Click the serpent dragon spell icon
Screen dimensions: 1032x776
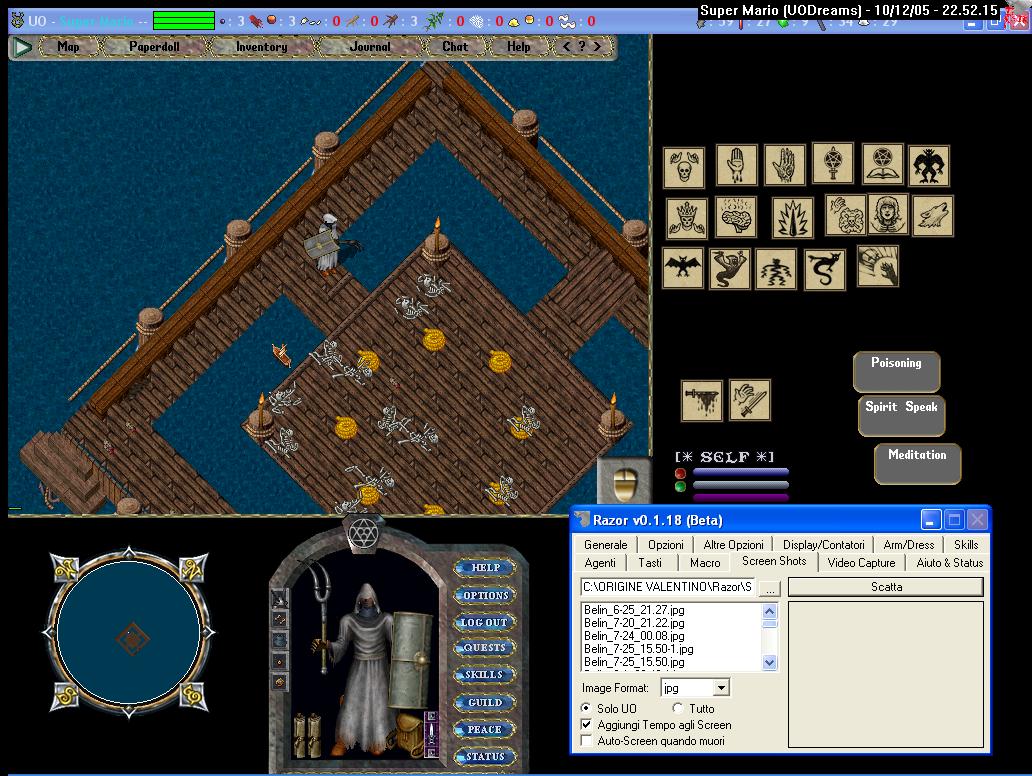click(825, 269)
